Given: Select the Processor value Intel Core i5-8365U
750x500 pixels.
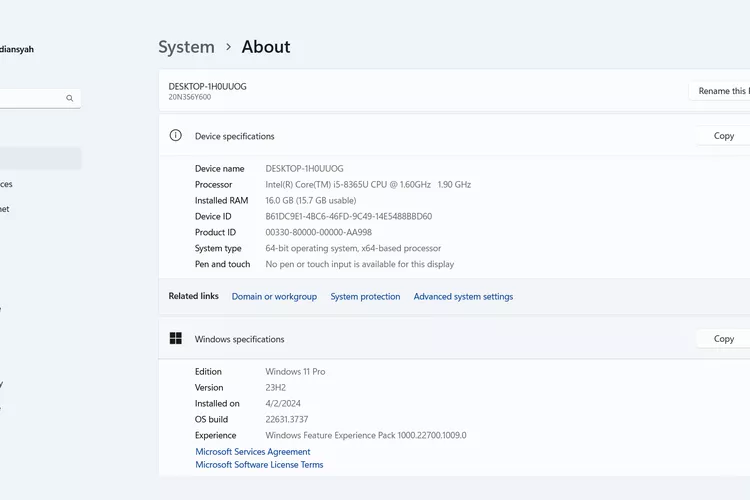Looking at the screenshot, I should tap(368, 185).
